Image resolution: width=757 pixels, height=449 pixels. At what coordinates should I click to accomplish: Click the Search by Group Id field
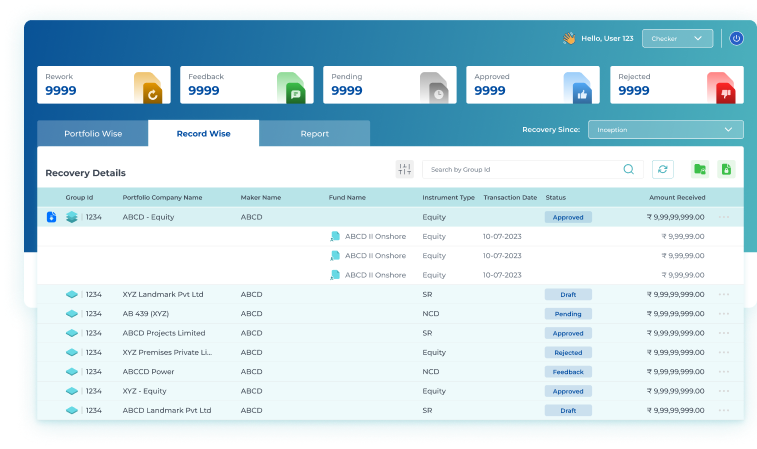tap(520, 170)
